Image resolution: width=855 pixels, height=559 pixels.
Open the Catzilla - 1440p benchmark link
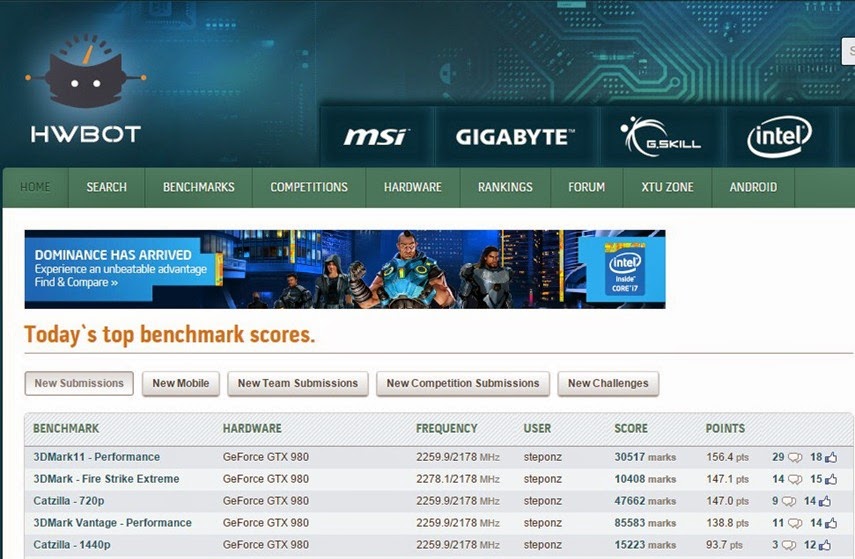tap(72, 544)
